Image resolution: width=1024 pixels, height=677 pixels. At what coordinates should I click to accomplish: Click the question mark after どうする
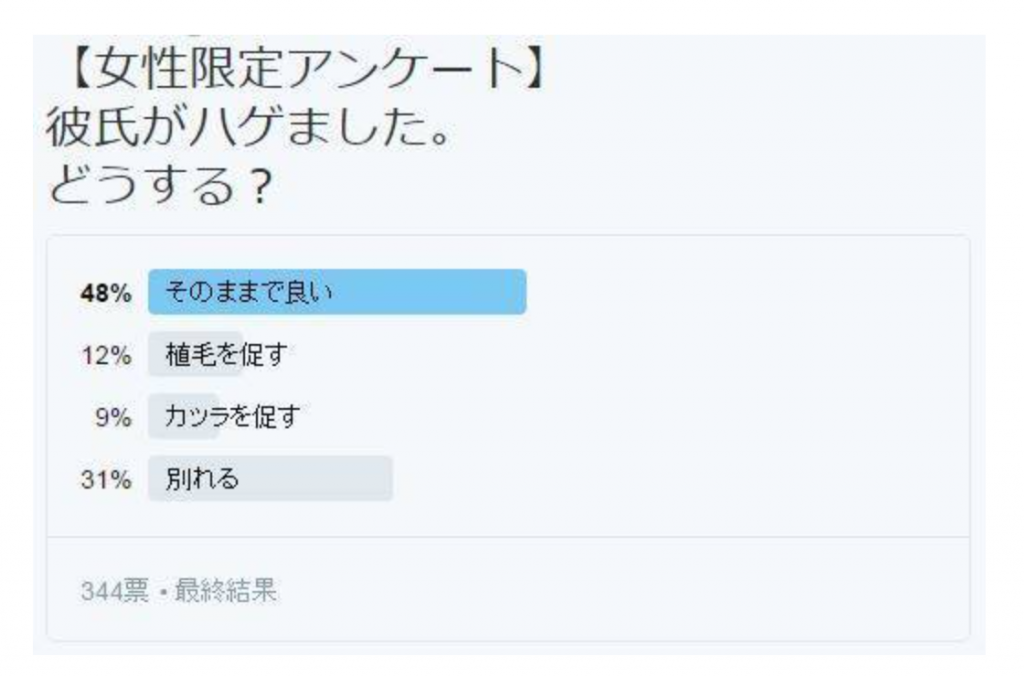click(x=261, y=186)
